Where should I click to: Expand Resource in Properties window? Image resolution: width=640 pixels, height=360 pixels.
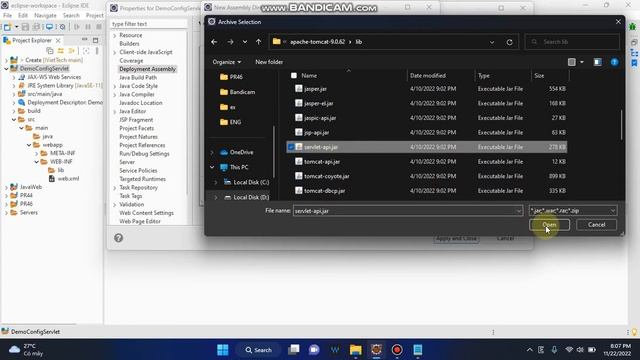coord(115,36)
